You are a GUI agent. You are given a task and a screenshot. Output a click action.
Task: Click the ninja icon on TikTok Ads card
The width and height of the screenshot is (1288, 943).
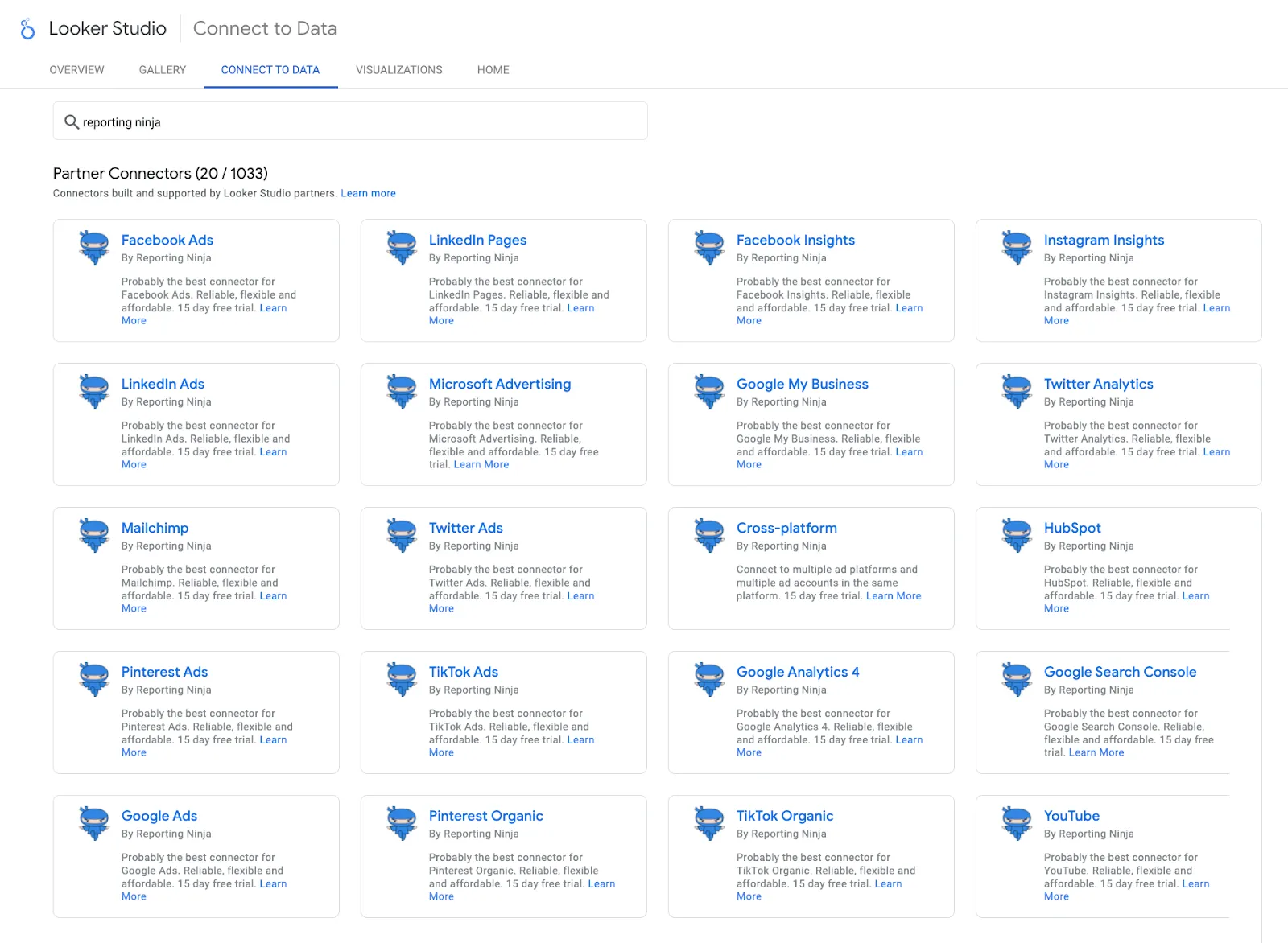402,680
